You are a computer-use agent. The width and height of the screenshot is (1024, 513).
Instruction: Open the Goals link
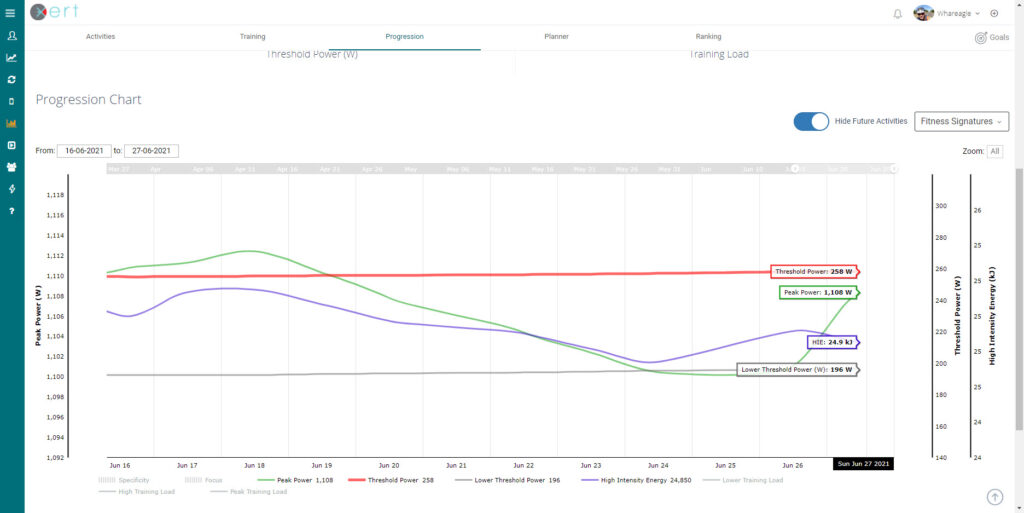pyautogui.click(x=991, y=37)
